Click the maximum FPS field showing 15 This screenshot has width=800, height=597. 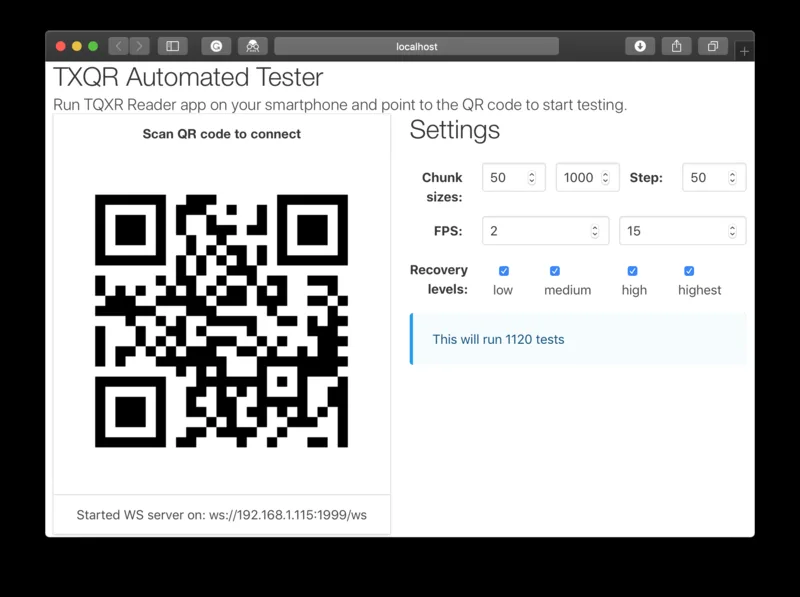coord(682,231)
